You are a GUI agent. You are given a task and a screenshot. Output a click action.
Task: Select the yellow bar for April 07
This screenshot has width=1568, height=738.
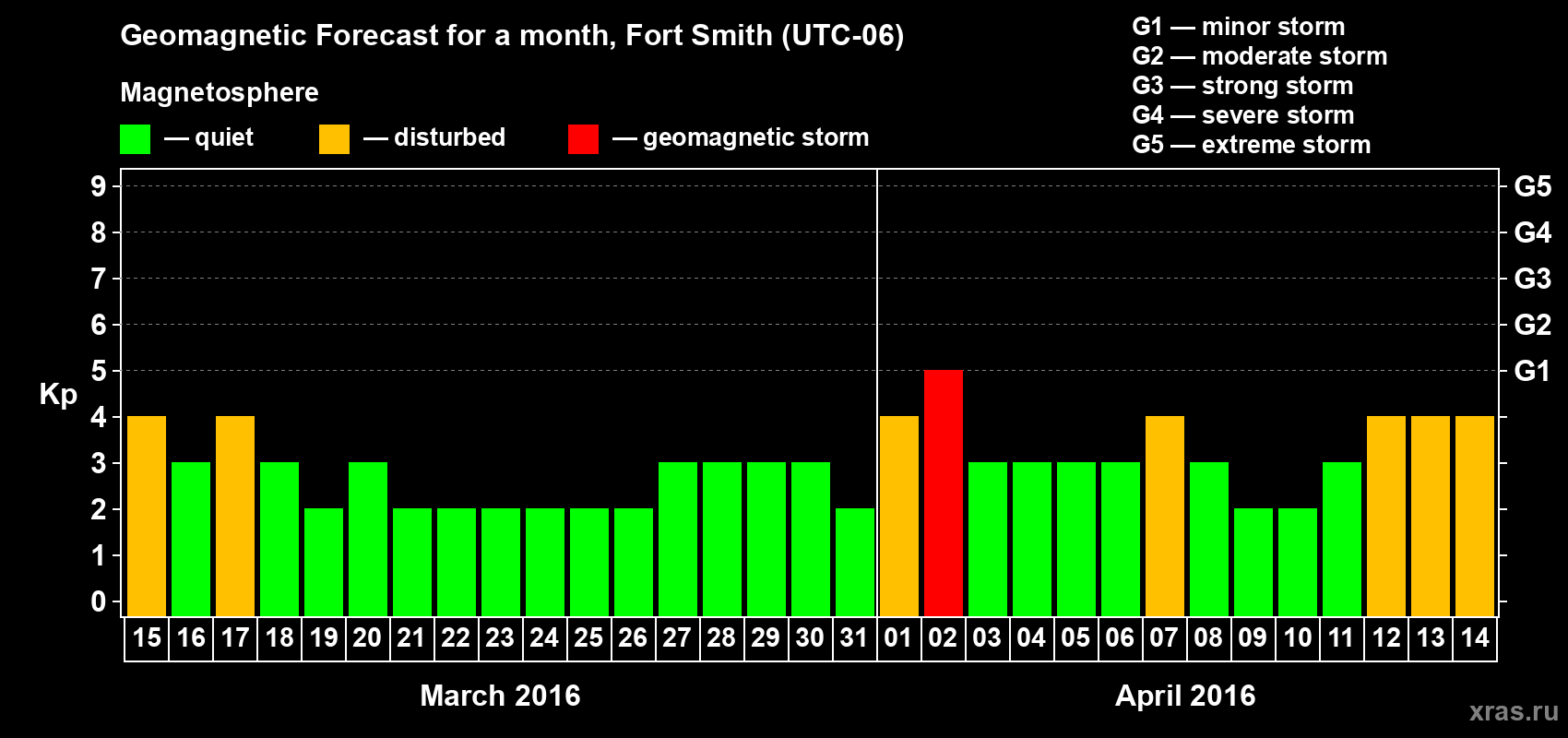[1165, 516]
